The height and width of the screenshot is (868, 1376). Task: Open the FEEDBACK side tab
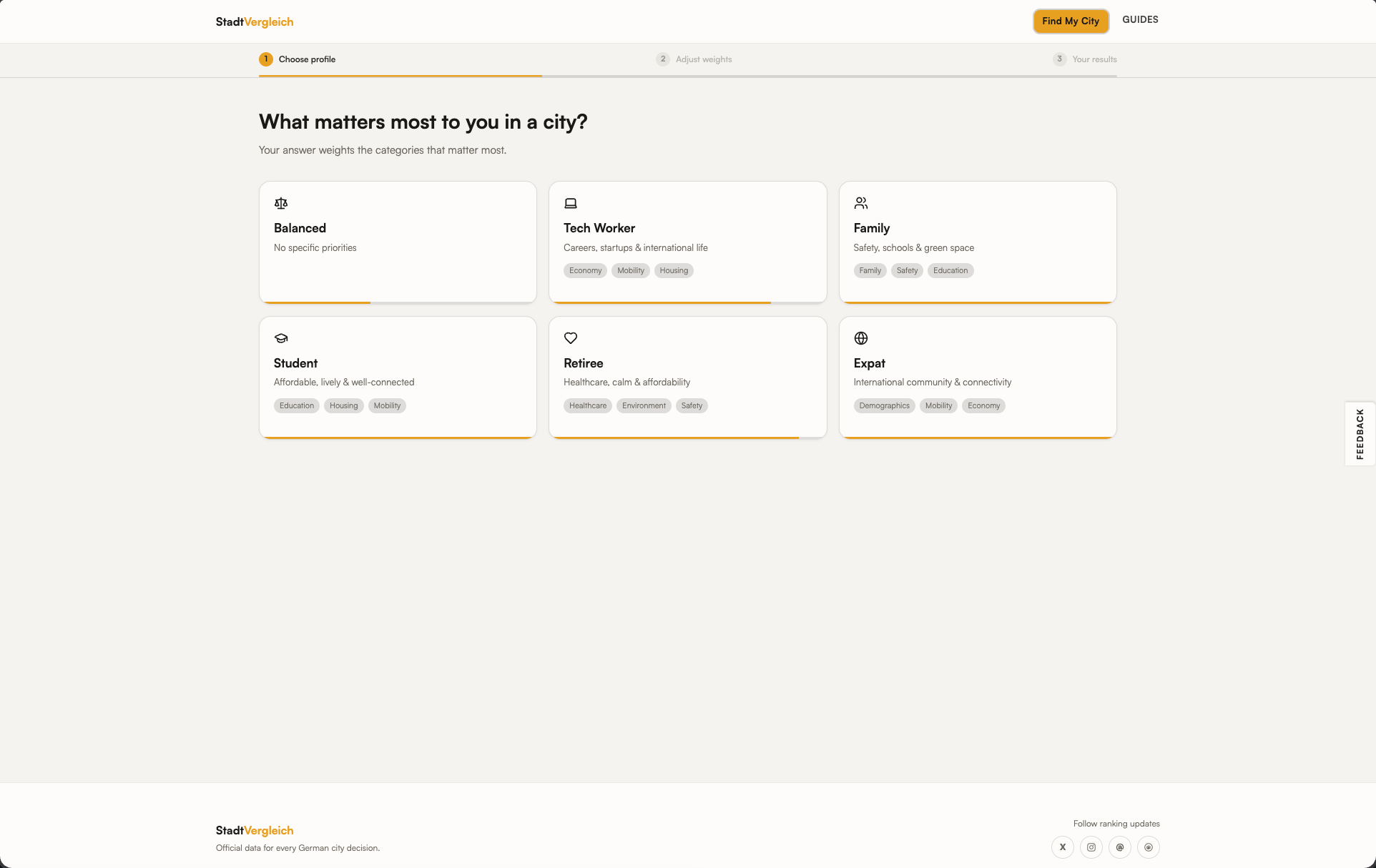[x=1360, y=434]
